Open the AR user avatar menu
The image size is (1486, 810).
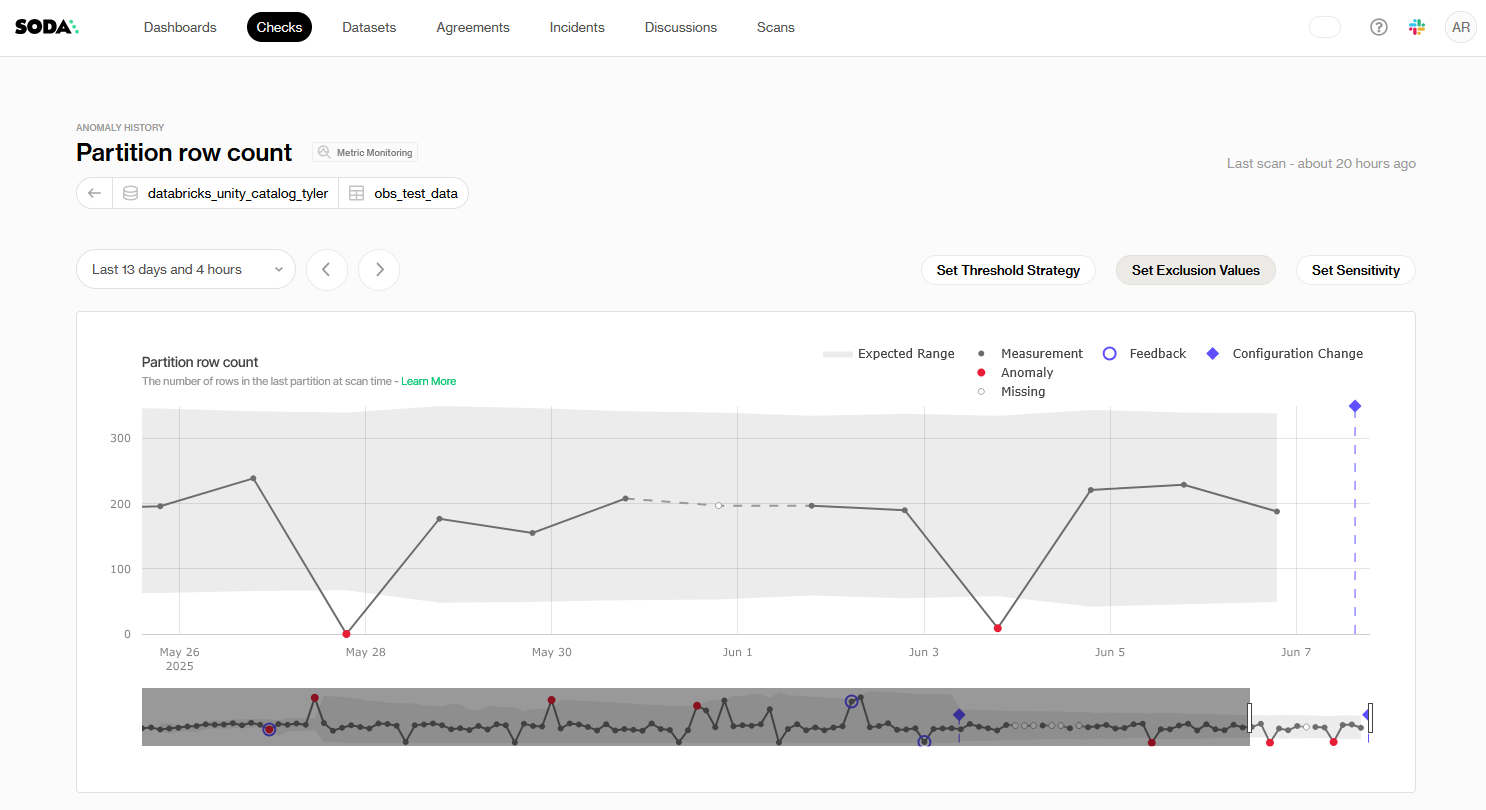click(x=1461, y=27)
